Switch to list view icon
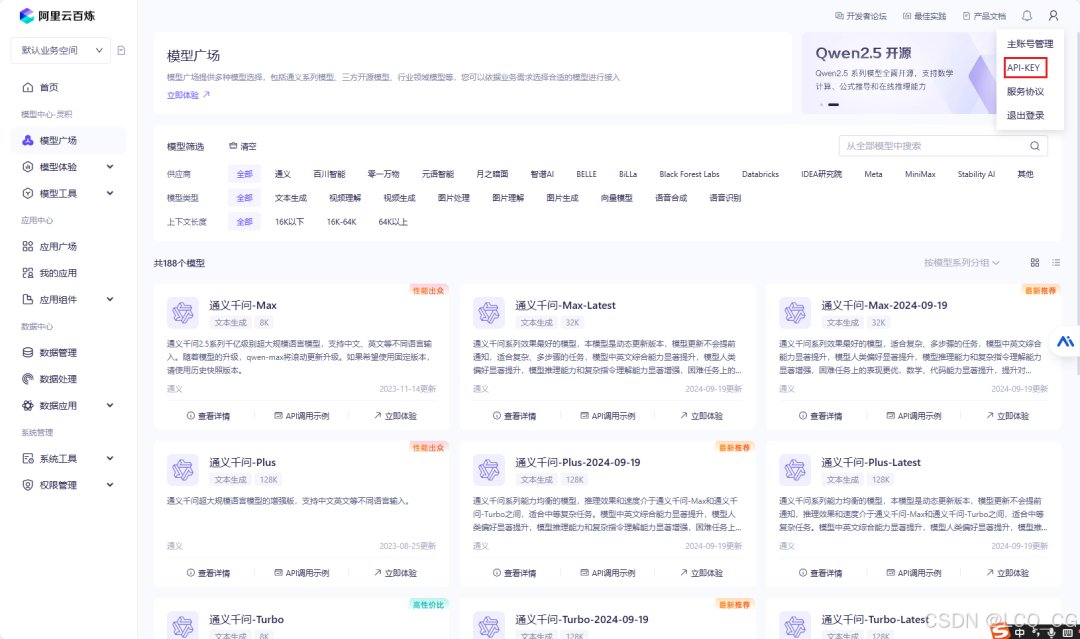Image resolution: width=1080 pixels, height=639 pixels. pos(1056,262)
